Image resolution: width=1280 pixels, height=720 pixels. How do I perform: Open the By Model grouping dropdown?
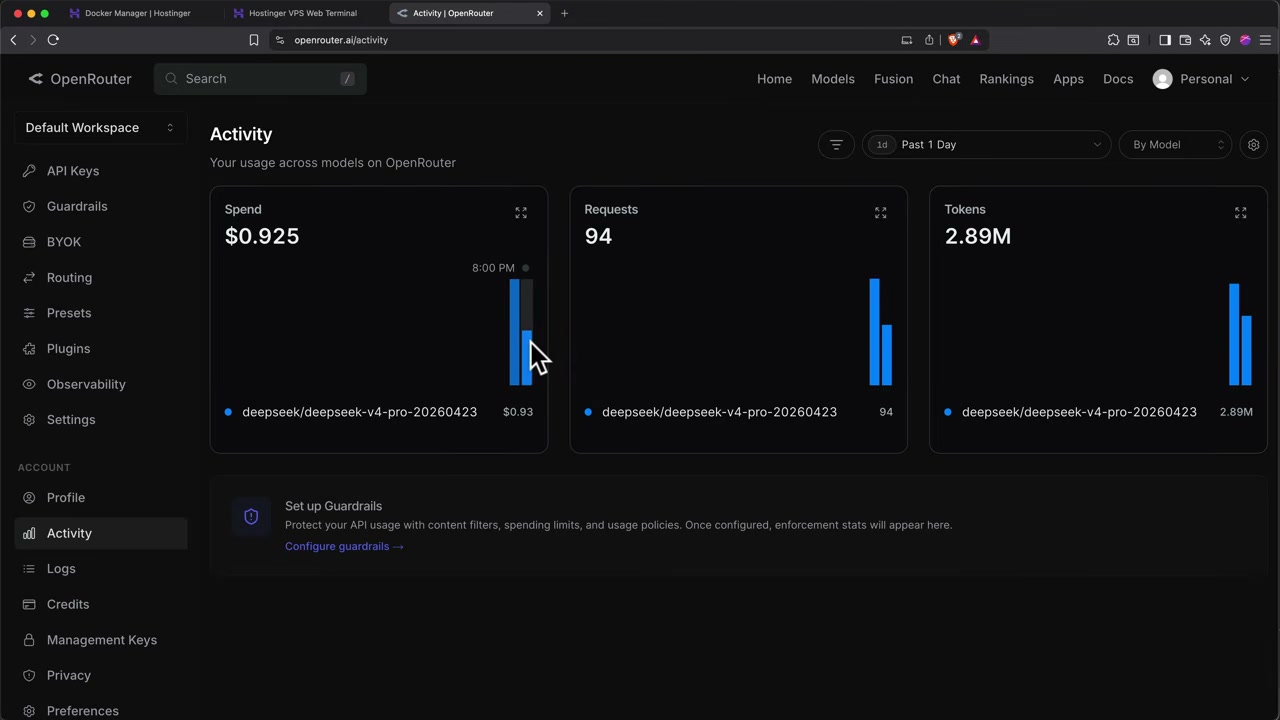1175,145
